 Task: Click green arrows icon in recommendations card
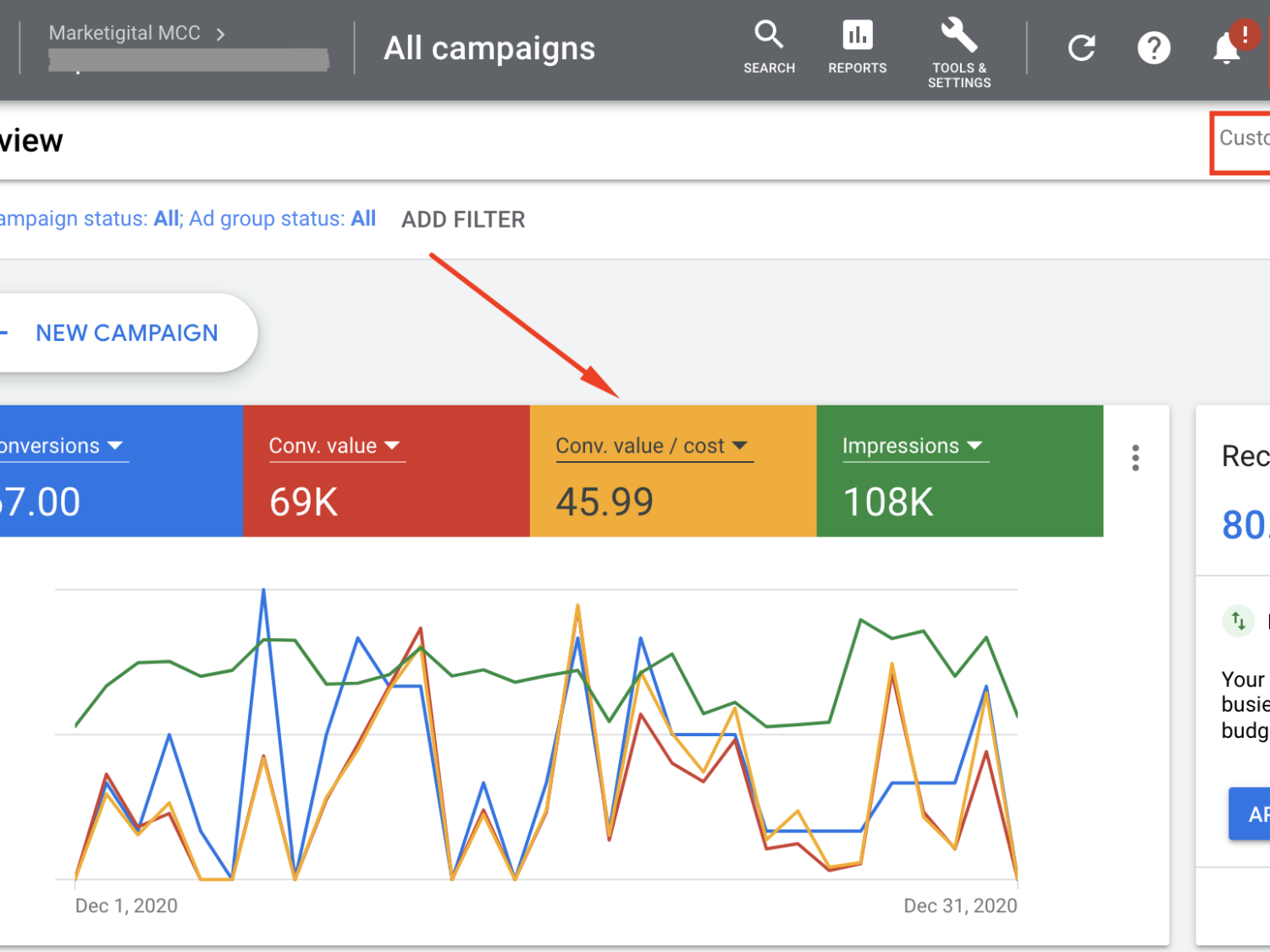[1238, 621]
